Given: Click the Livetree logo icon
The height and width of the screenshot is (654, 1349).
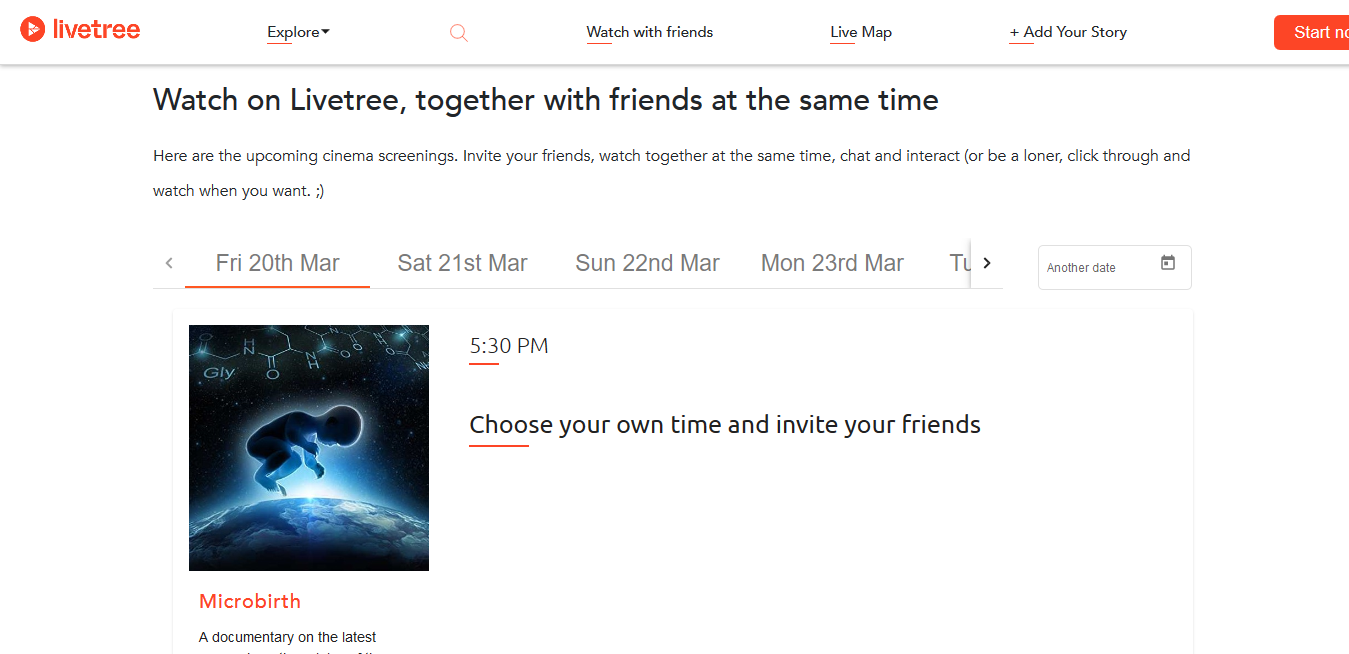Looking at the screenshot, I should pyautogui.click(x=32, y=29).
